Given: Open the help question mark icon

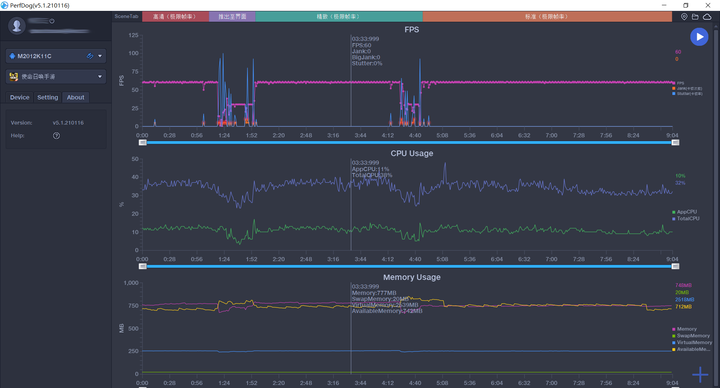Looking at the screenshot, I should pos(56,135).
